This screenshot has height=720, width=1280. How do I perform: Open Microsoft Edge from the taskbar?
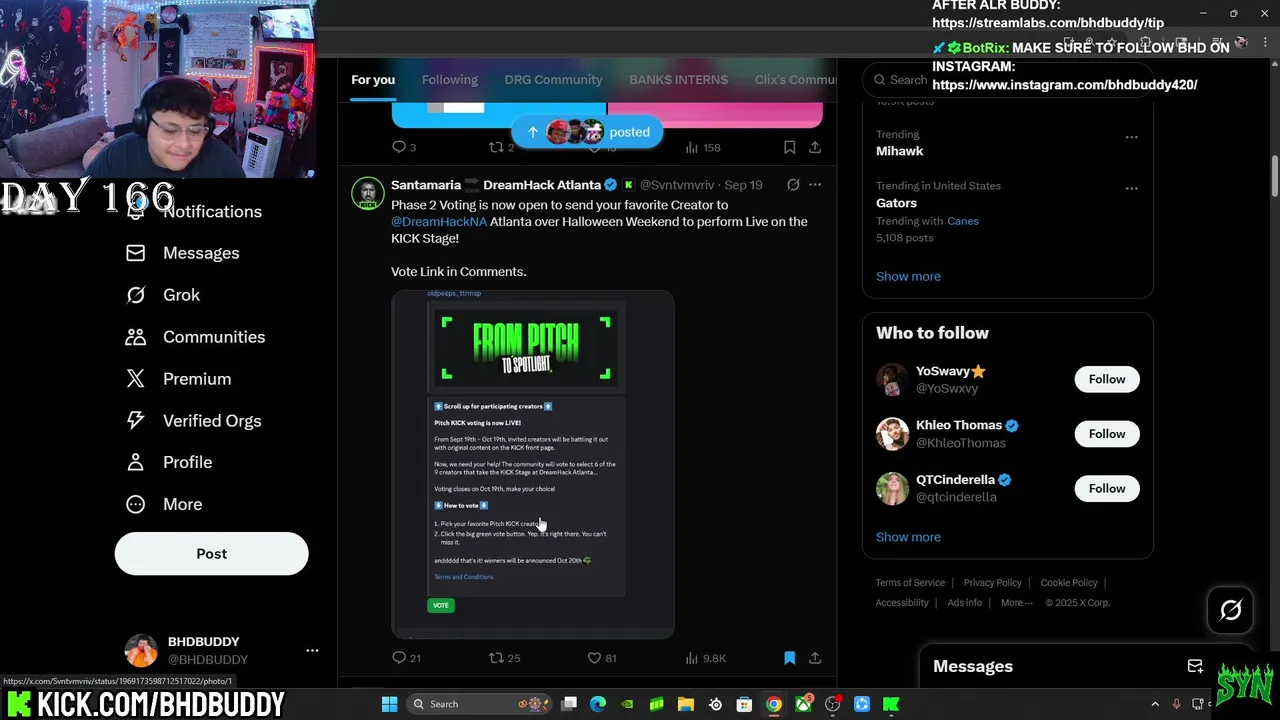coord(598,704)
